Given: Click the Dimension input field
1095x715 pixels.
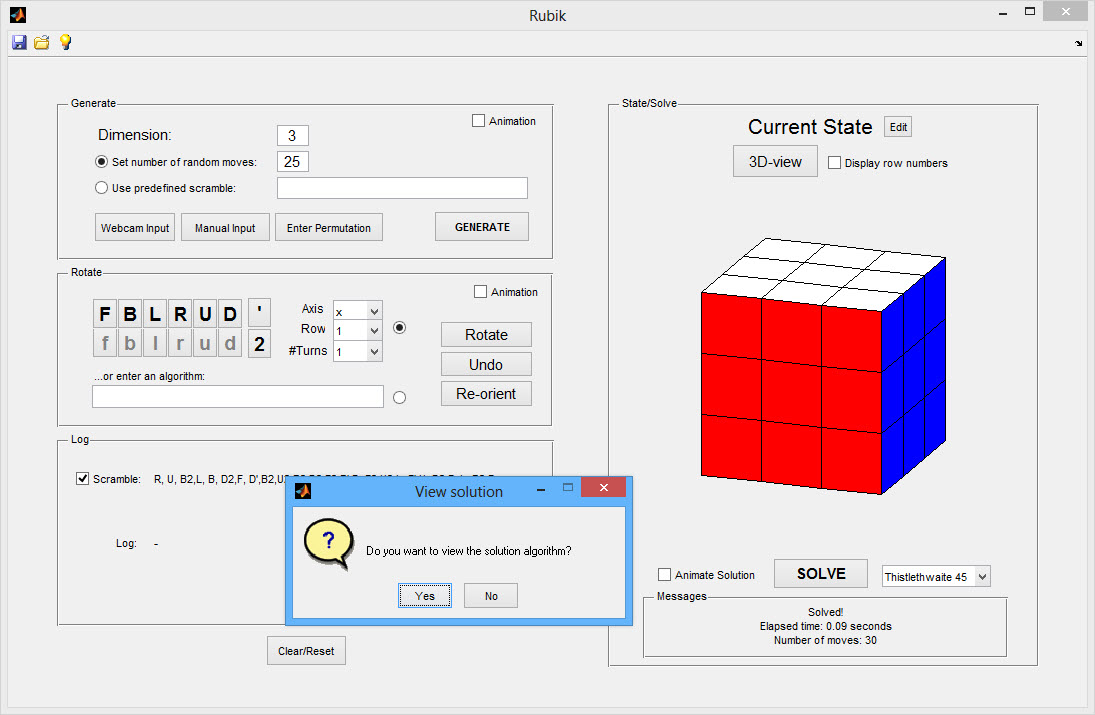Looking at the screenshot, I should [x=293, y=135].
